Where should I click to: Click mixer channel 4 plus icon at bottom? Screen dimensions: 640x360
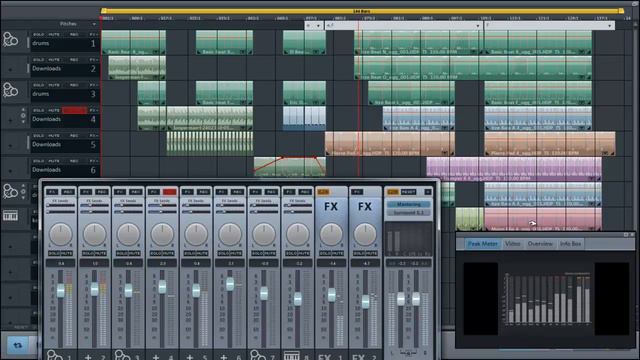point(156,357)
